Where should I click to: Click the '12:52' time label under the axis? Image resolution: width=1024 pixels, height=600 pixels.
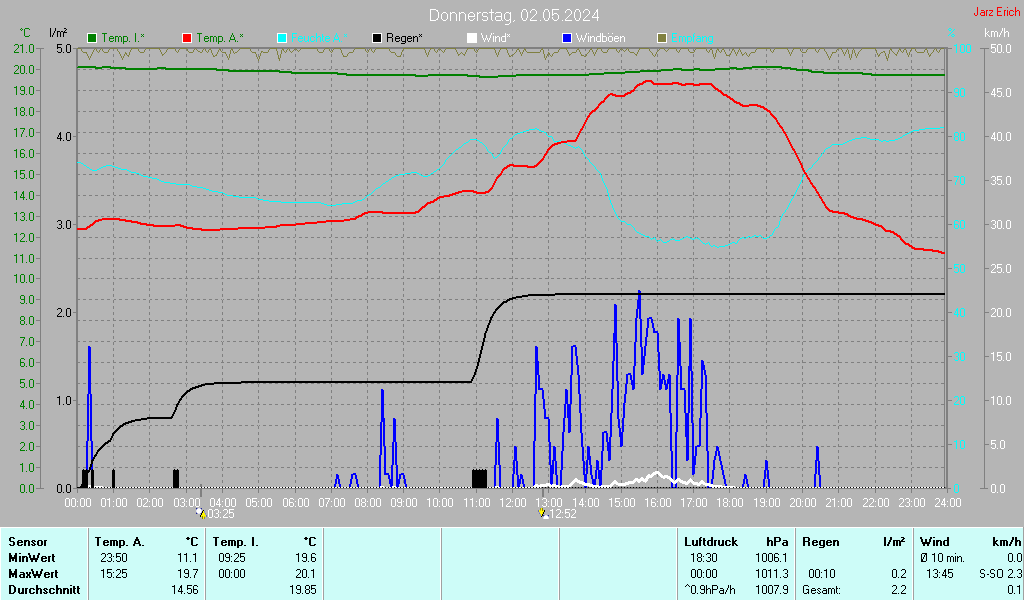(563, 514)
